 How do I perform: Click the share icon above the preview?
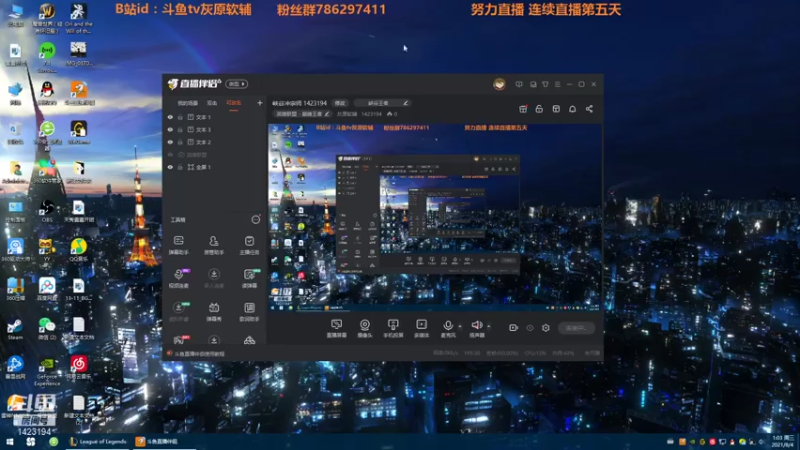tap(589, 109)
